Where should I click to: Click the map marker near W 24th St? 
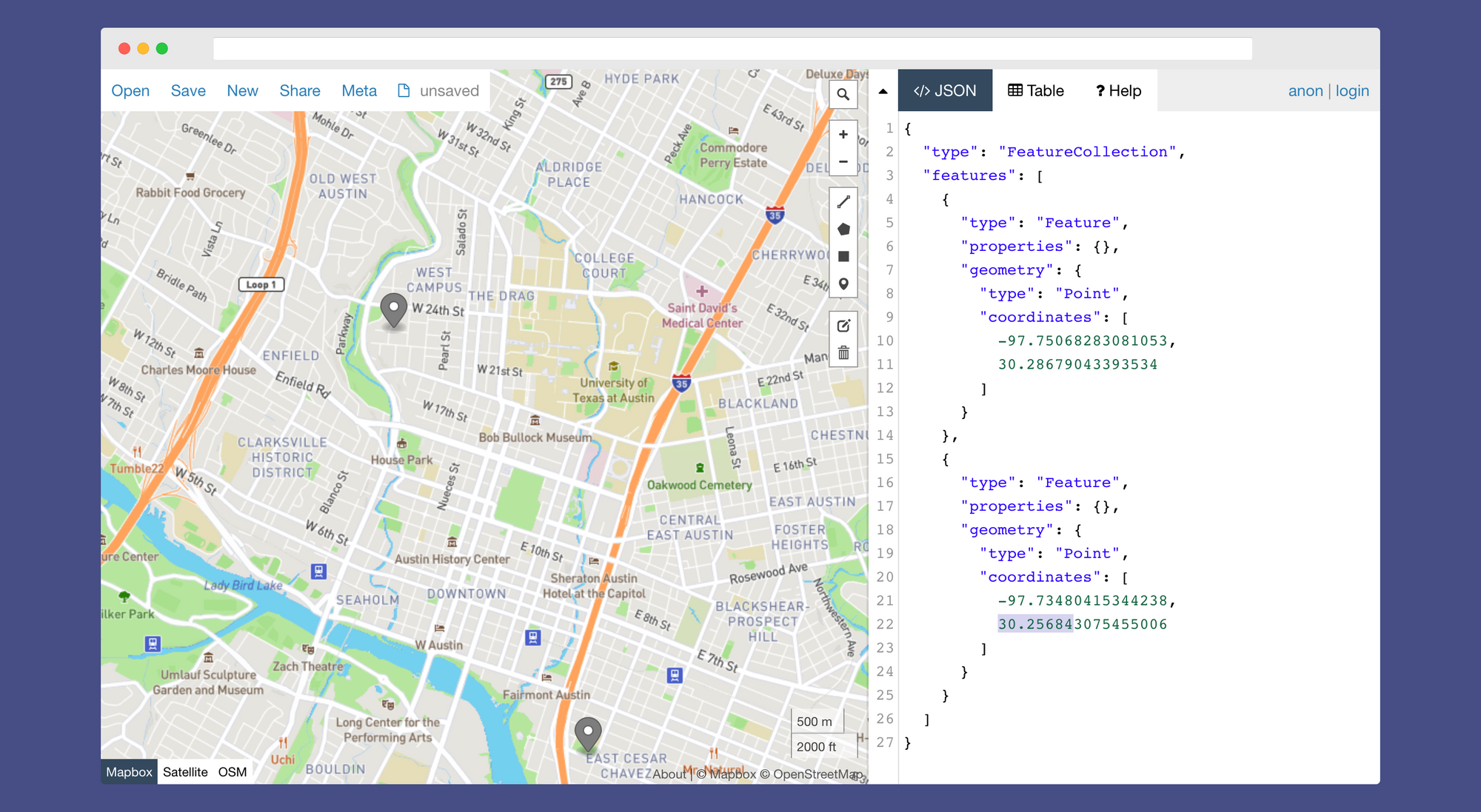coord(393,309)
